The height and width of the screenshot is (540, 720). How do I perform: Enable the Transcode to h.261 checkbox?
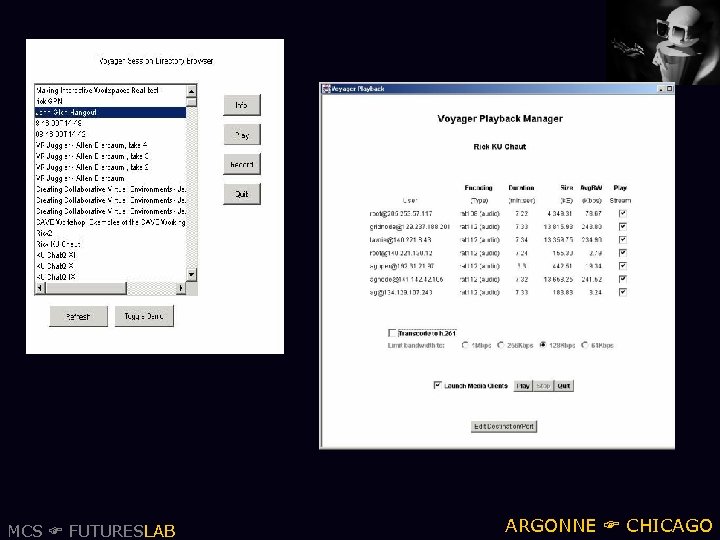(392, 333)
